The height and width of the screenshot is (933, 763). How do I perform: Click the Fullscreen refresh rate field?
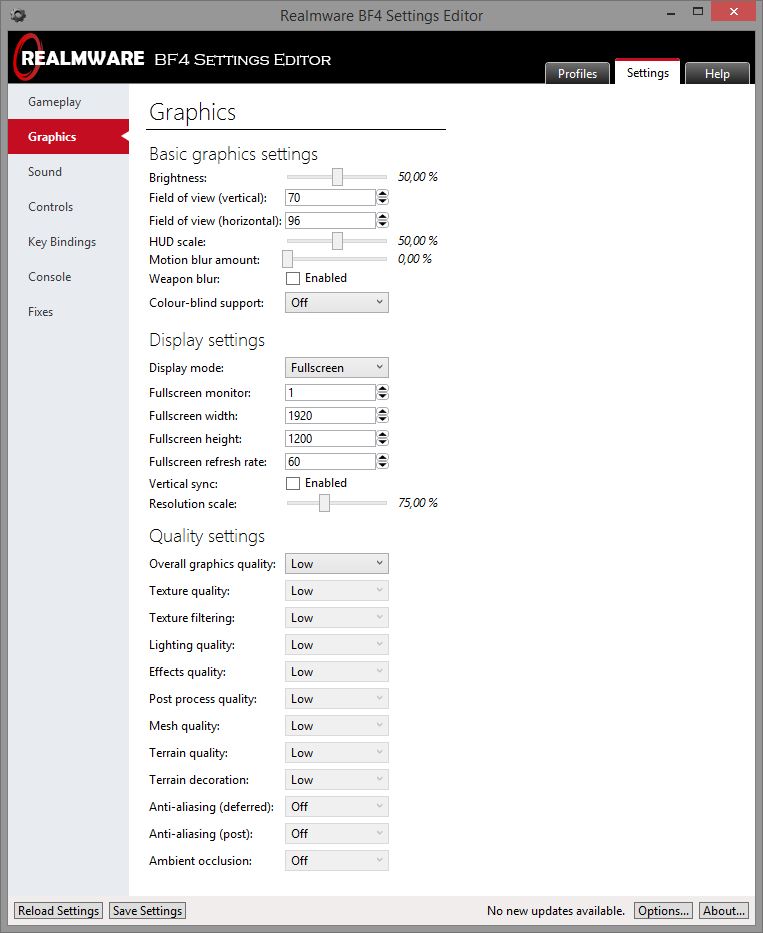[330, 462]
